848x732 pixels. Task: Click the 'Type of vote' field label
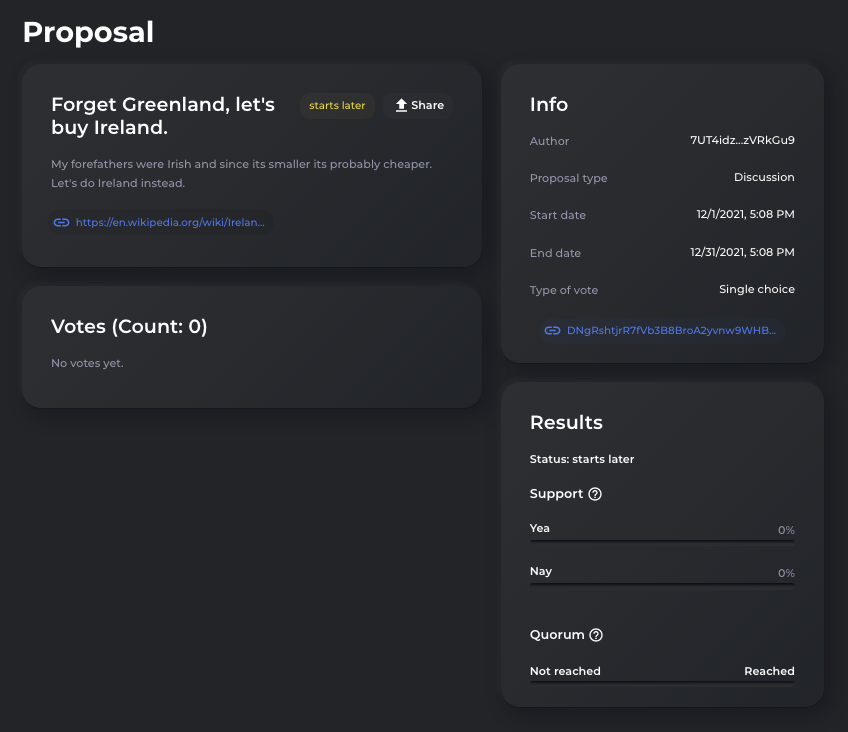[x=564, y=290]
